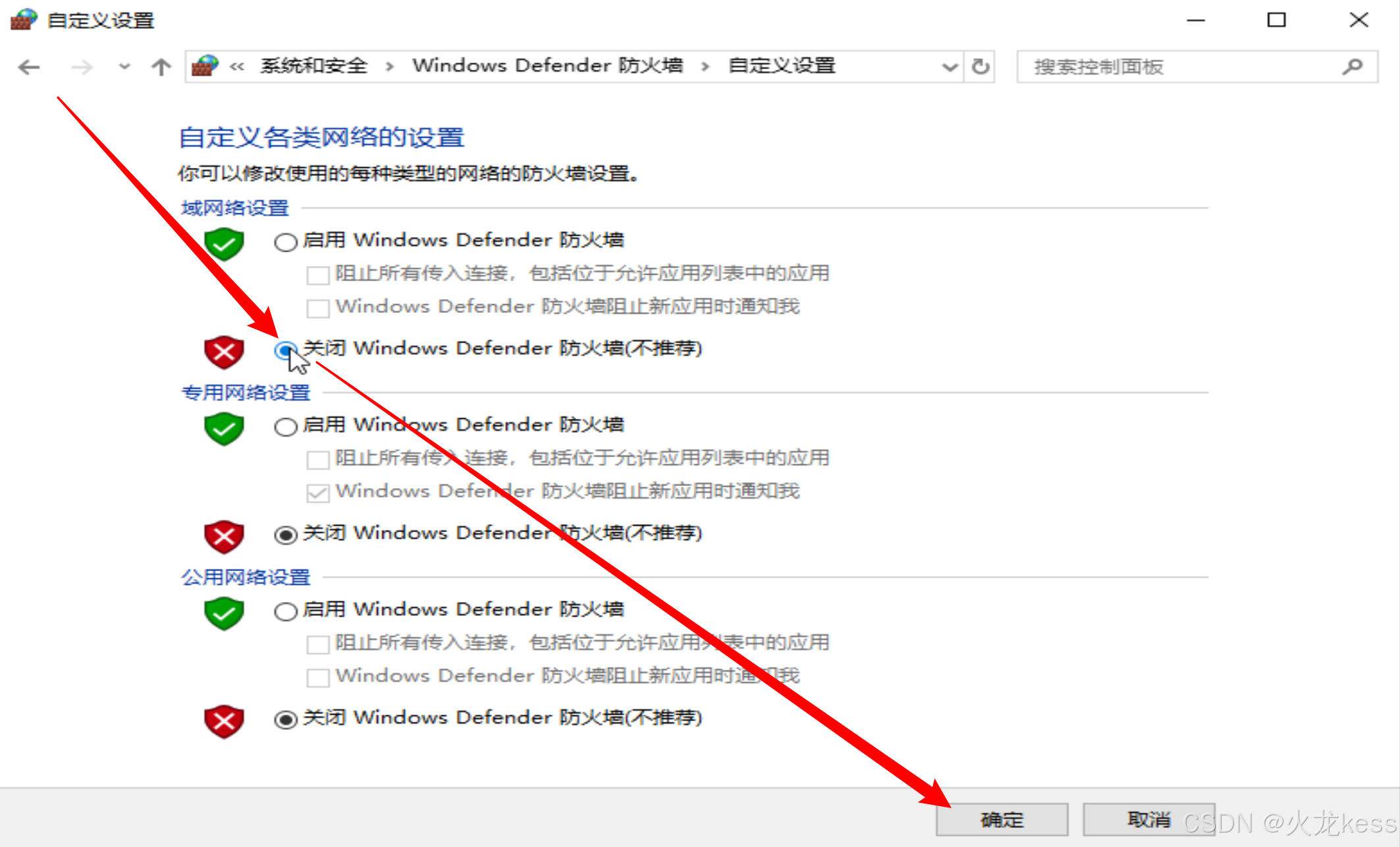Expand the hidden breadcrumb chevron in the address bar
Screen dimensions: 1400x847
point(237,67)
